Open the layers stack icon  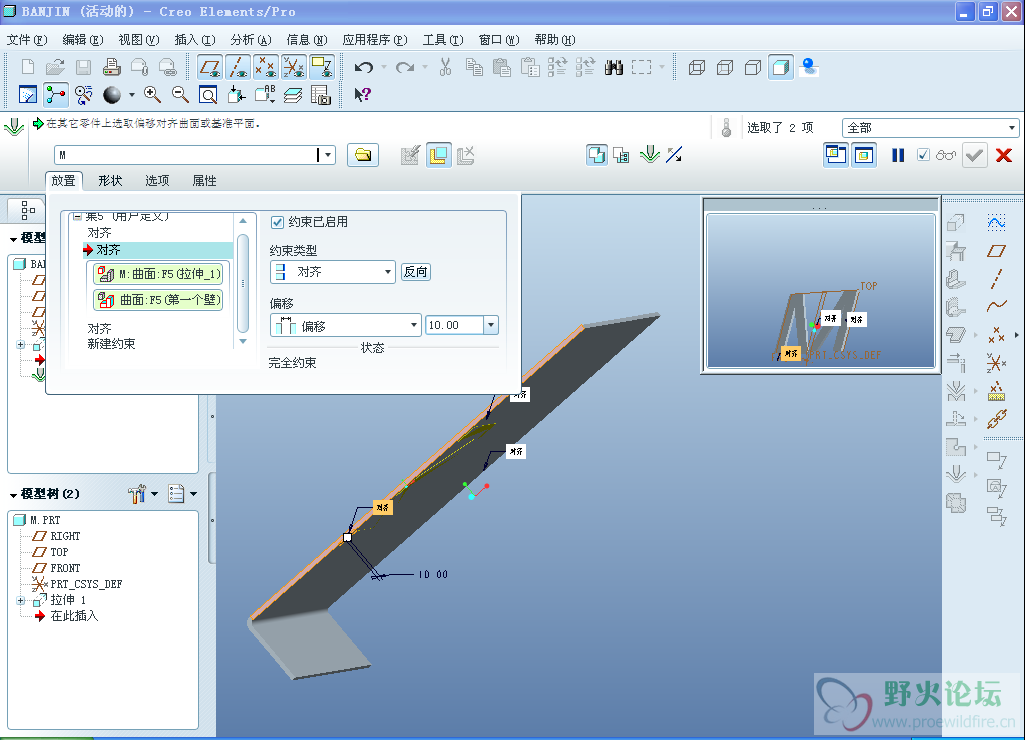point(292,95)
